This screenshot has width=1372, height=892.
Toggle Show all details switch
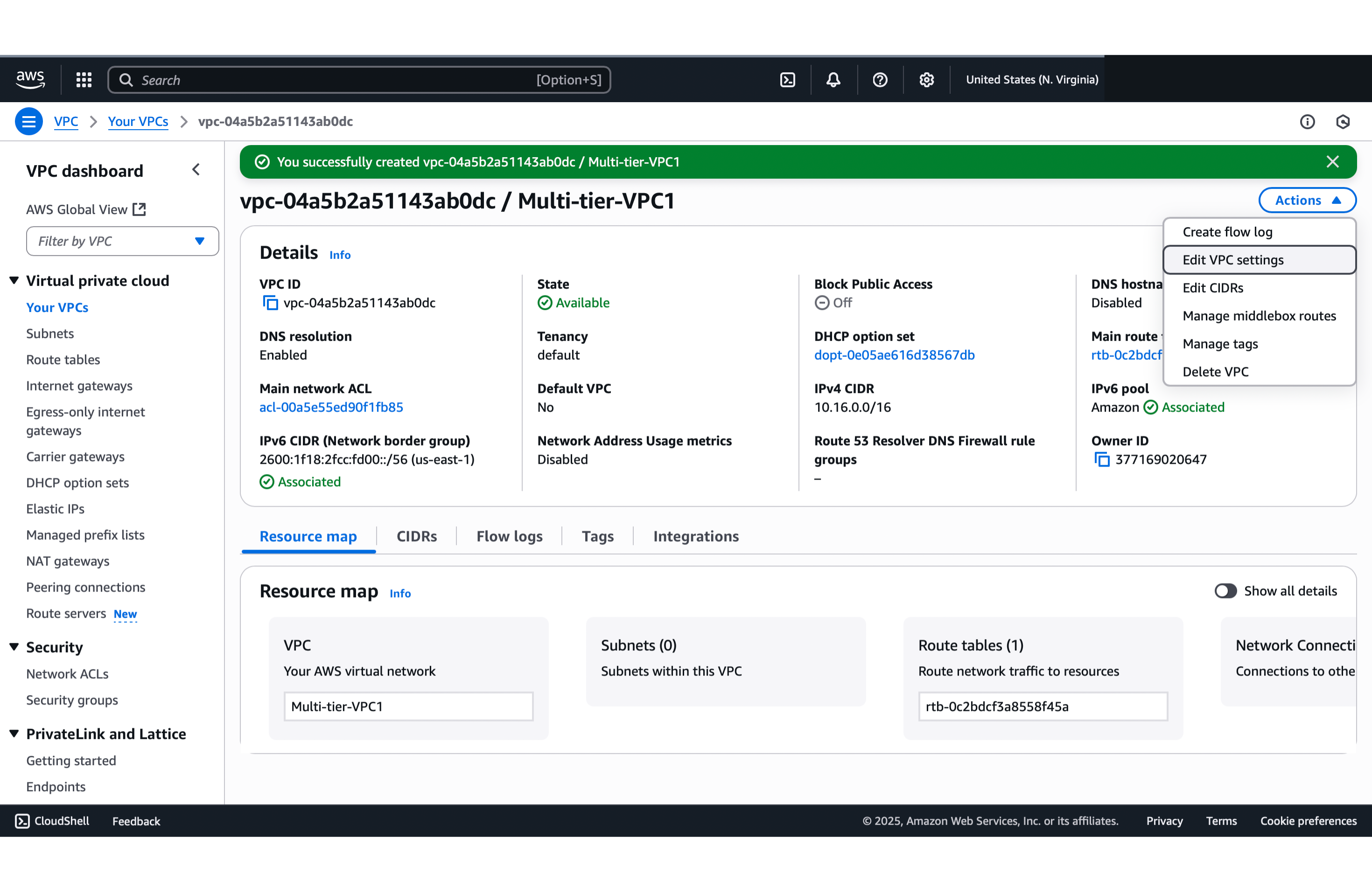point(1225,591)
